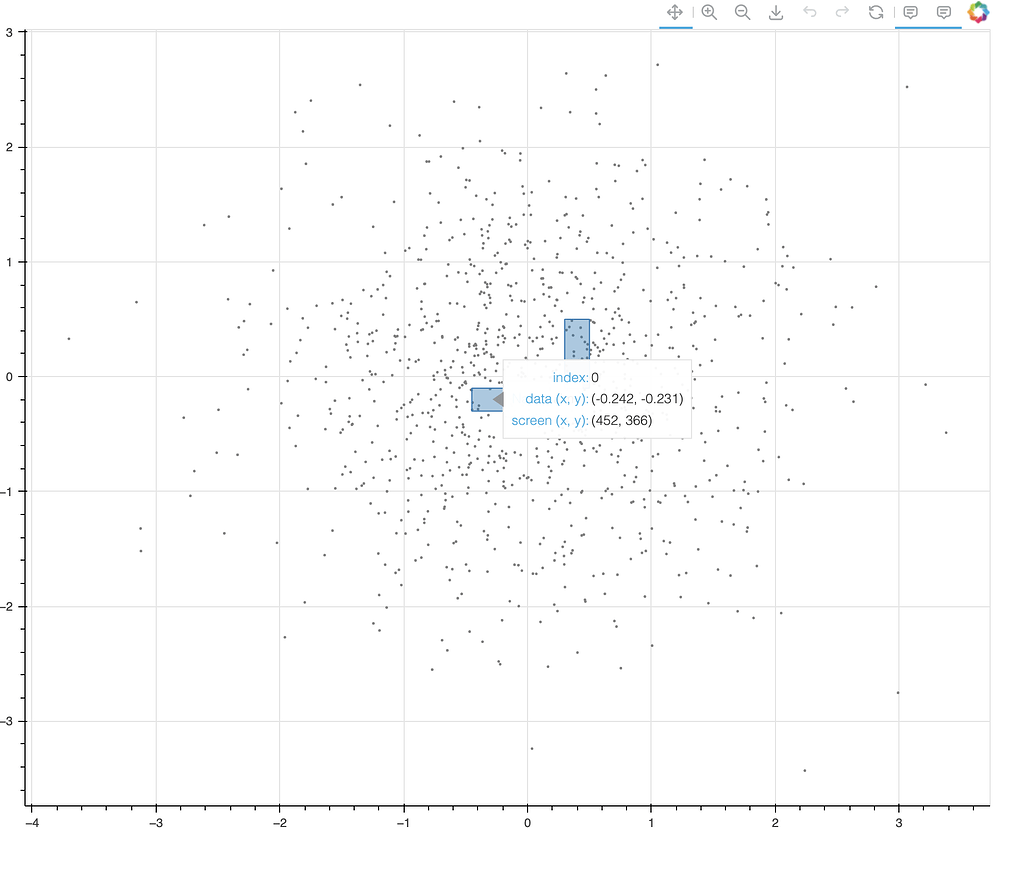Disable the second hover tooltip tool
This screenshot has height=870, width=1024.
pyautogui.click(x=944, y=12)
